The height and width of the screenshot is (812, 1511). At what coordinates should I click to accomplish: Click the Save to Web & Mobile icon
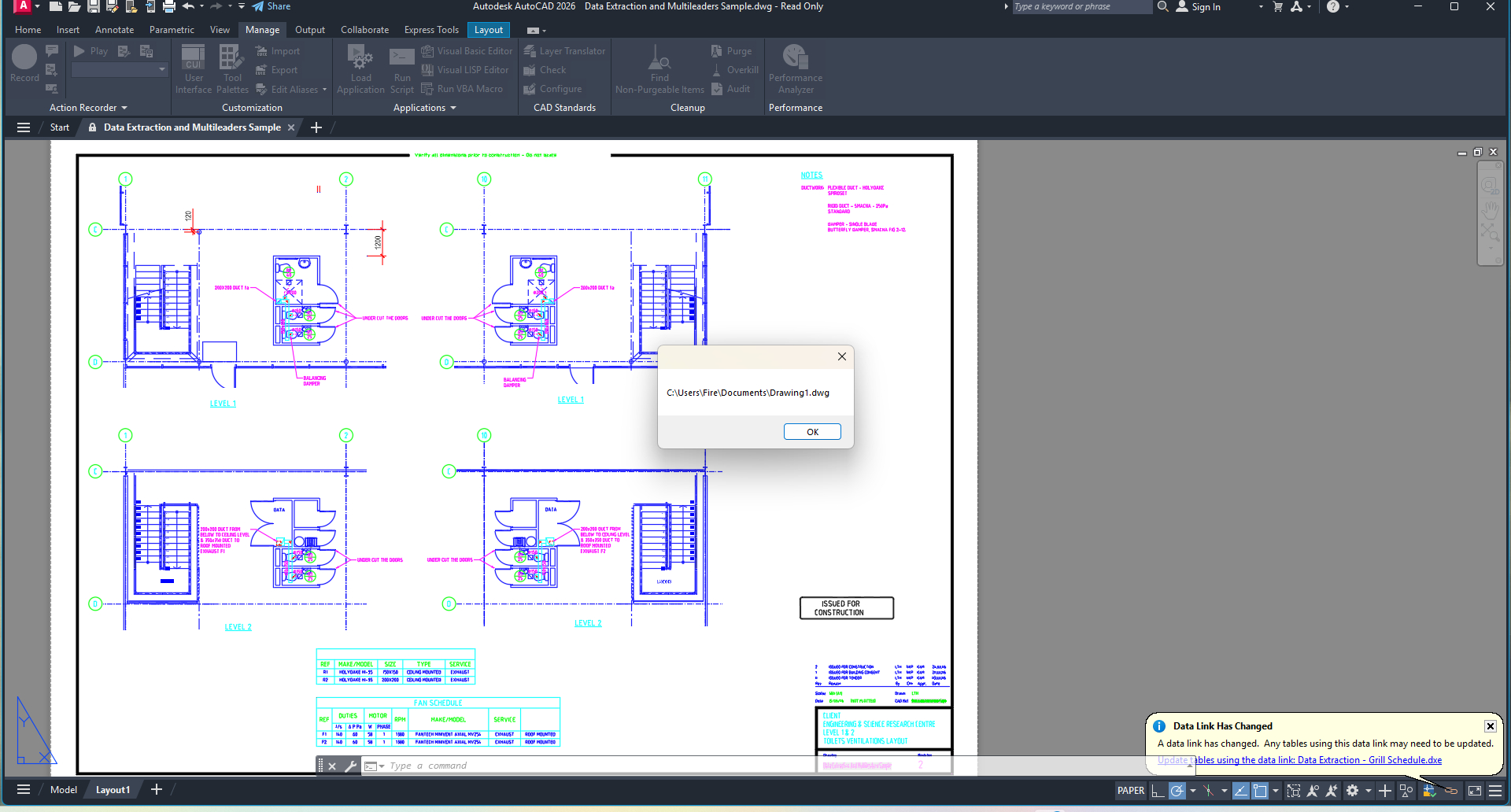coord(150,7)
